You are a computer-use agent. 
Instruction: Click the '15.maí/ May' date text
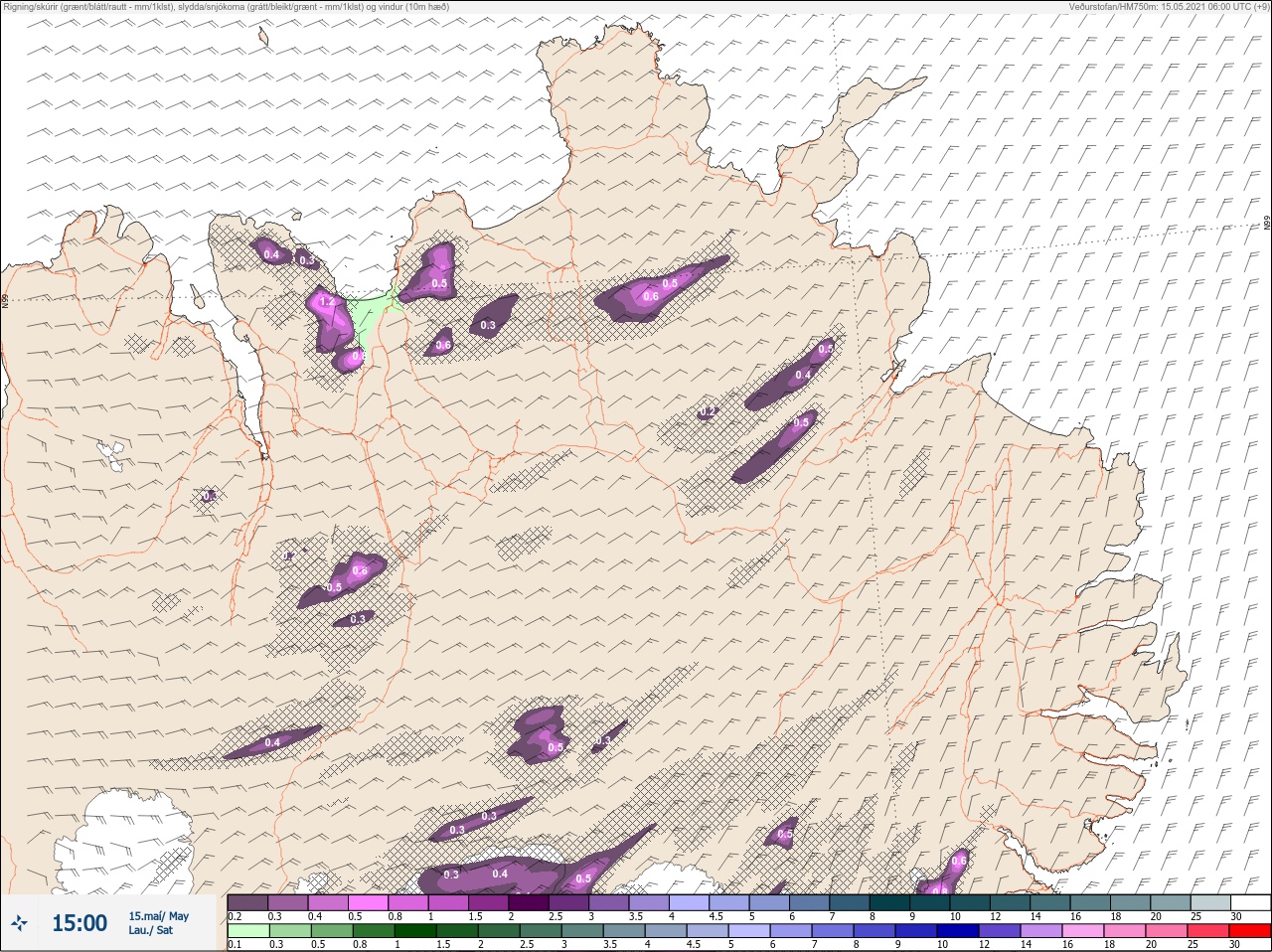158,916
